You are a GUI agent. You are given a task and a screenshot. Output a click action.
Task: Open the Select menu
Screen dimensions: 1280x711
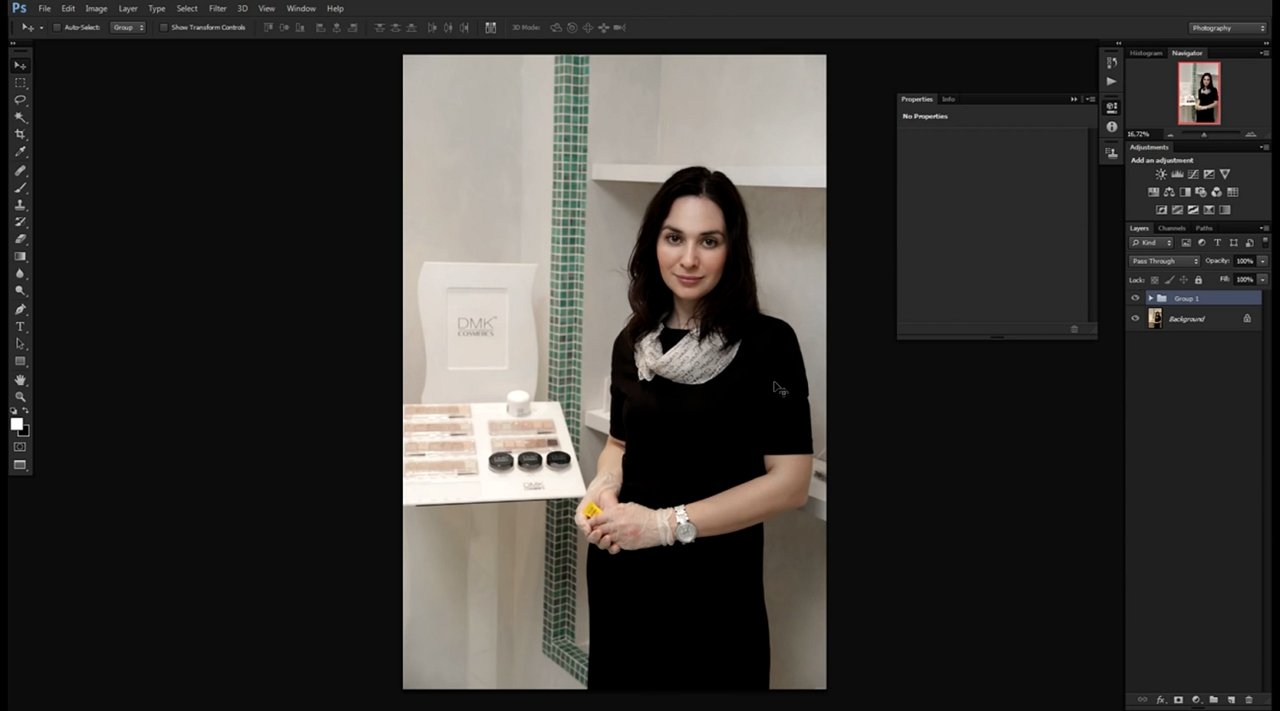tap(187, 8)
